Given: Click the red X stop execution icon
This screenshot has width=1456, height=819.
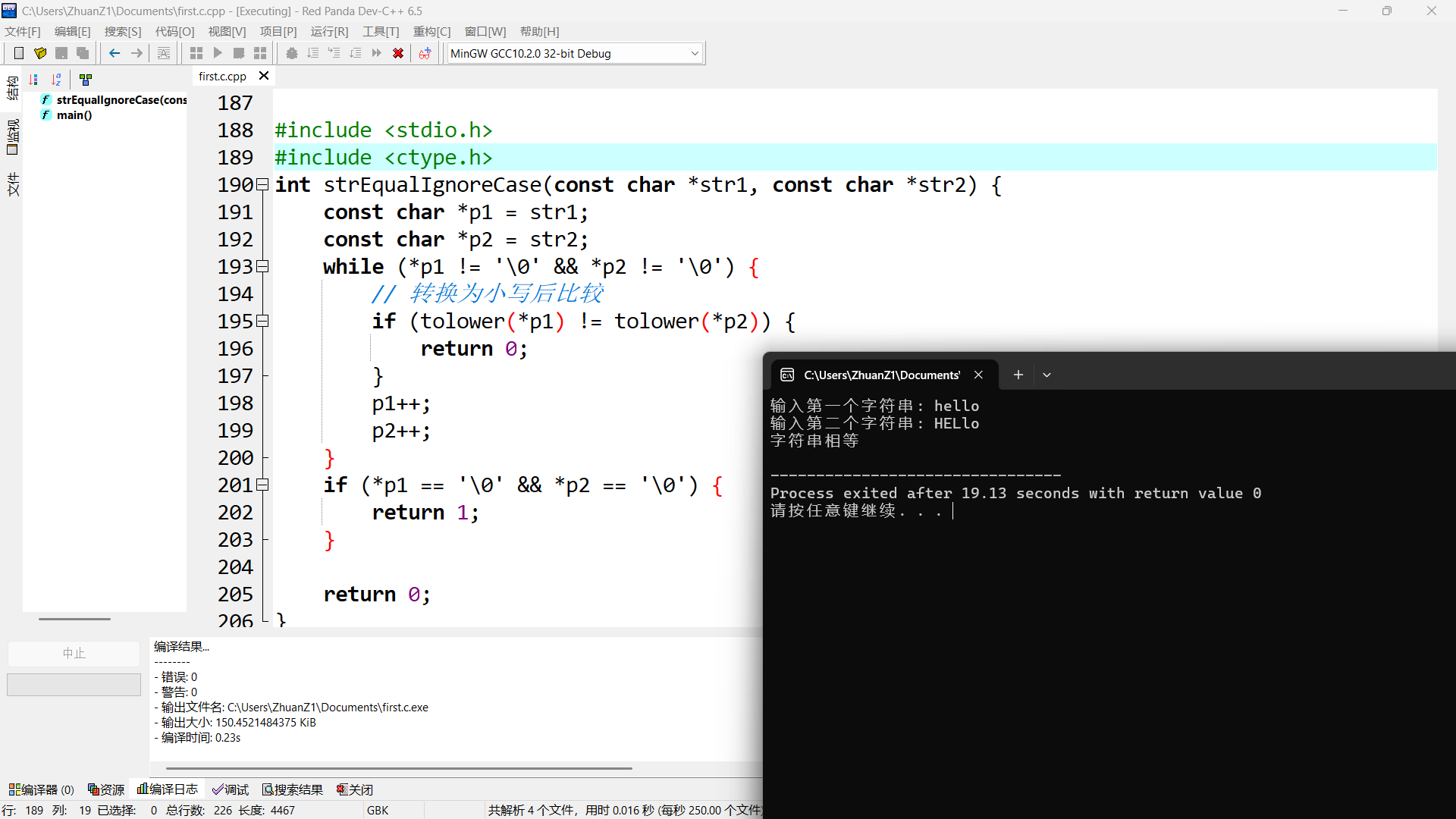Looking at the screenshot, I should coord(397,53).
